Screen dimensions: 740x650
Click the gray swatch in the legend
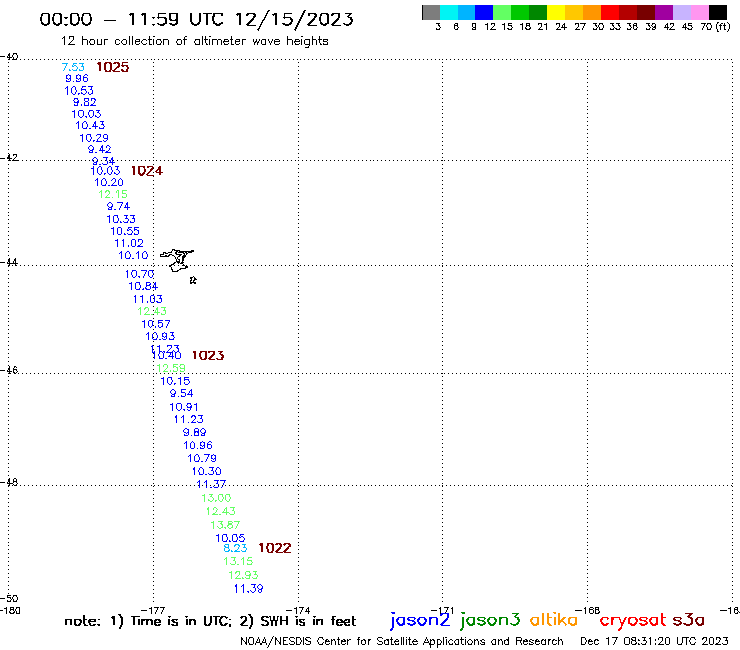(431, 12)
